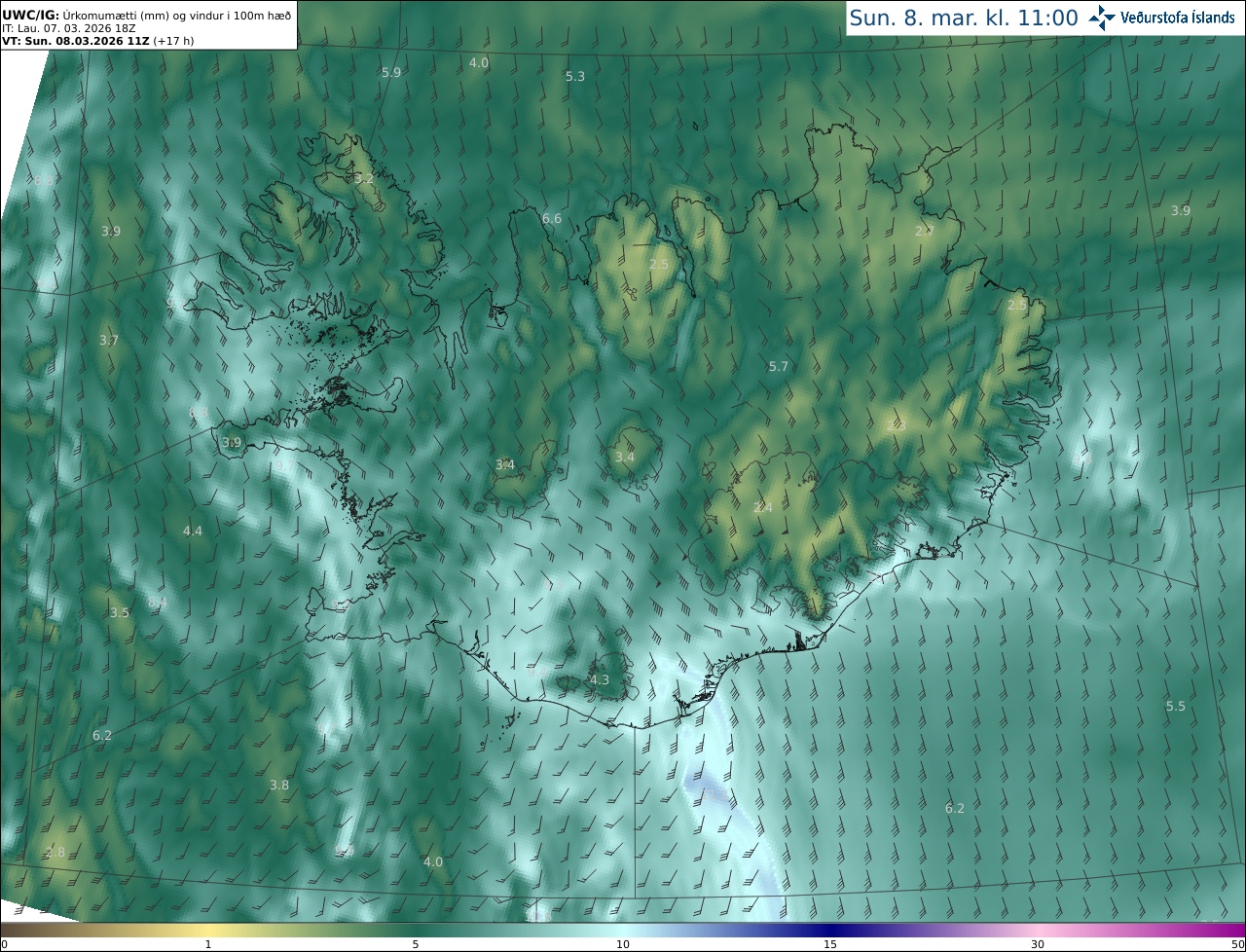Click the 4.4 value label on the map
Viewport: 1246px width, 952px height.
(x=193, y=531)
